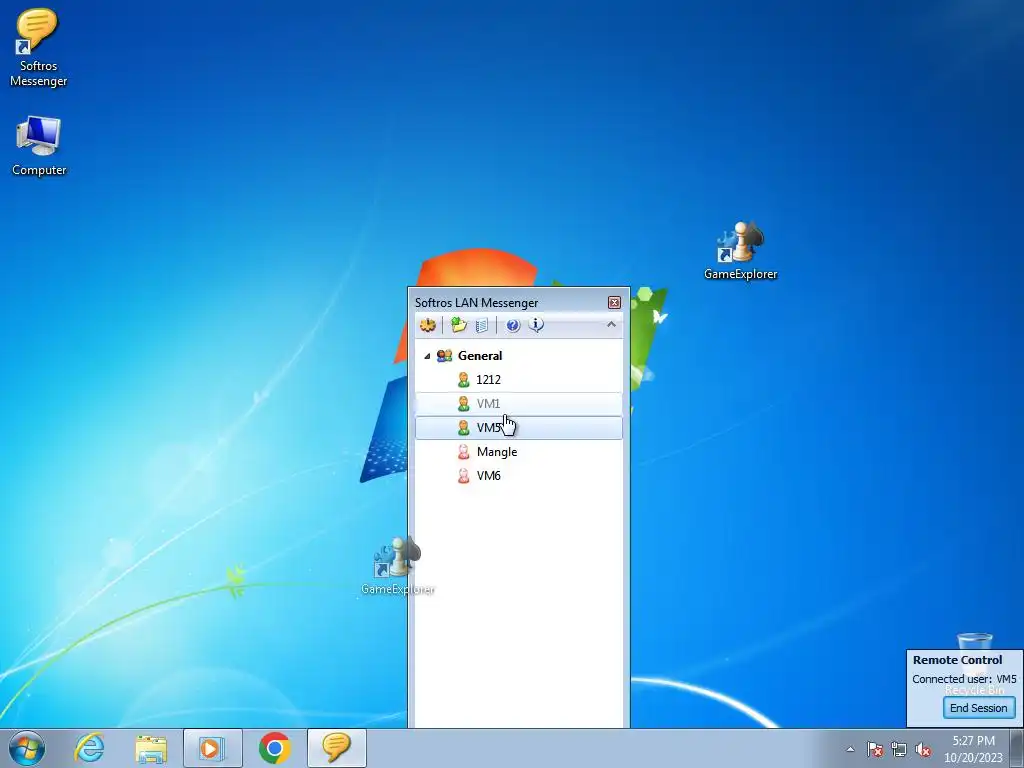Collapse the toolbar with the up chevron
The image size is (1024, 768).
point(611,324)
